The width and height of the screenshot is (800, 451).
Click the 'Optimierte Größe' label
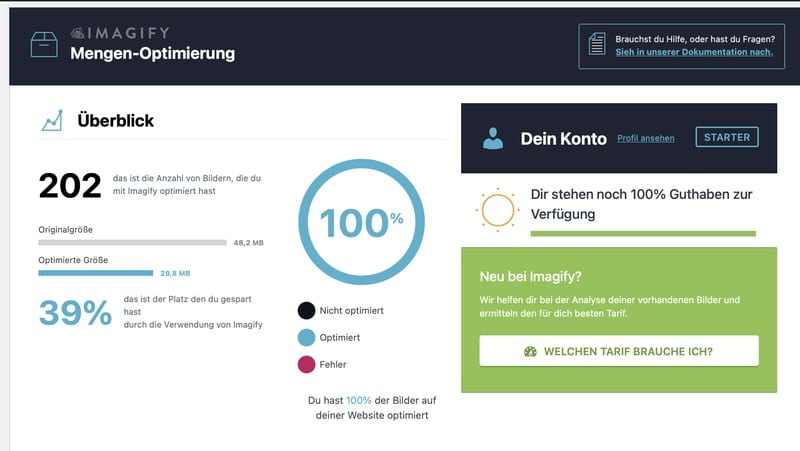click(73, 260)
